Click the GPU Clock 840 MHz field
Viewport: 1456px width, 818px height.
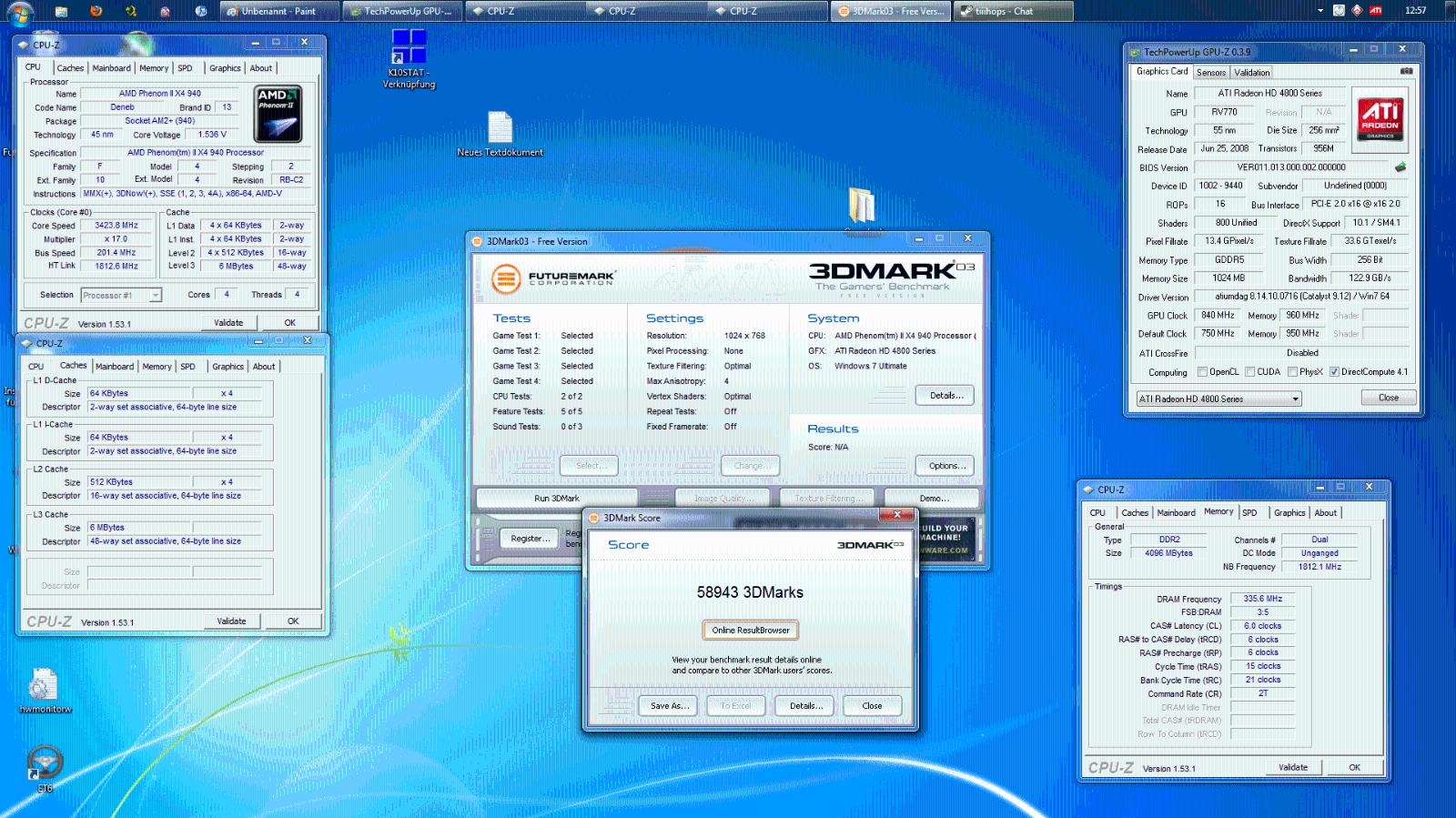tap(1217, 316)
